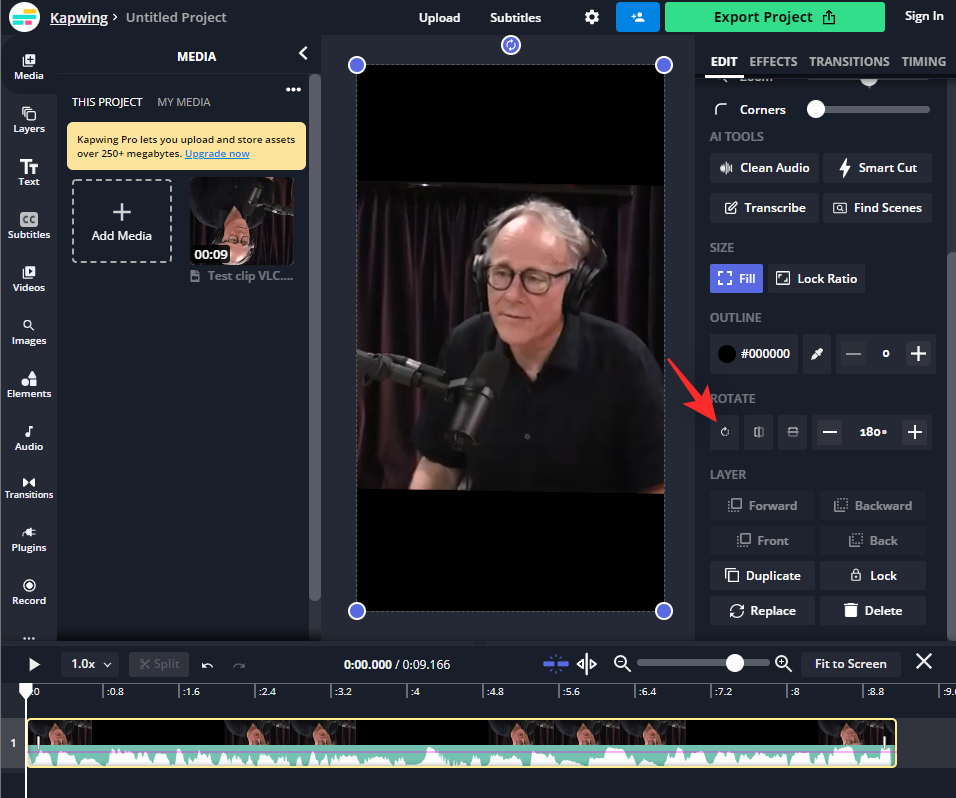Click the split-at-playhead icon beside snapping
Screen dimensions: 956x798
587,664
